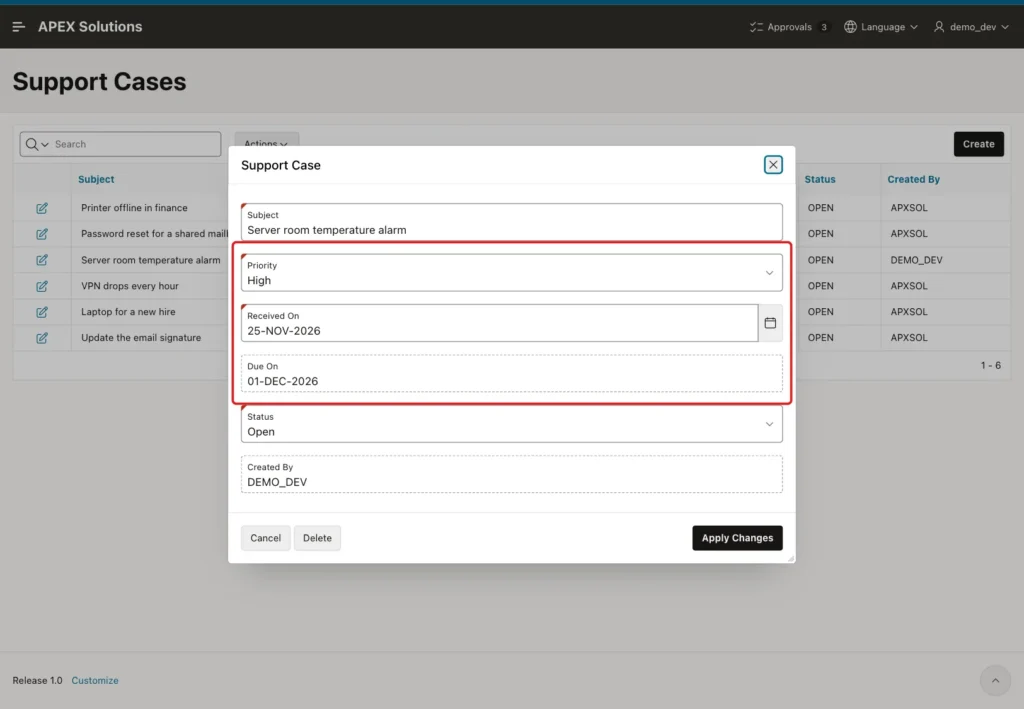This screenshot has height=709, width=1024.
Task: Open the demo_dev account dropdown
Action: coord(971,27)
